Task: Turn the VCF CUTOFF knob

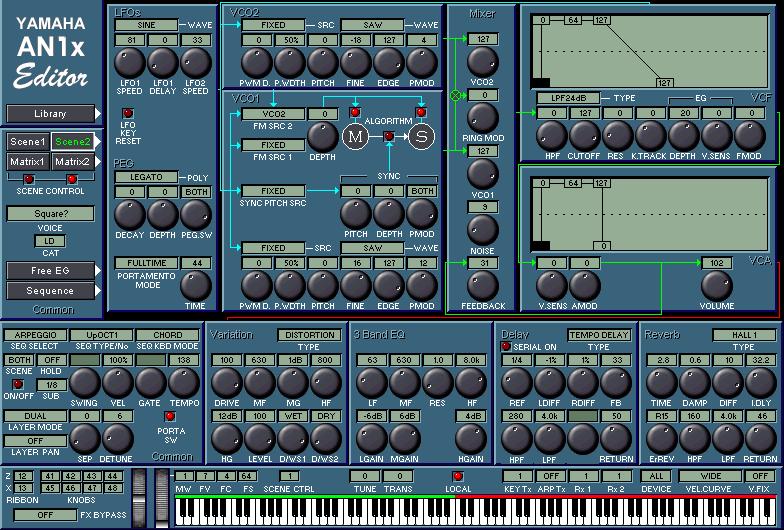Action: (x=584, y=136)
